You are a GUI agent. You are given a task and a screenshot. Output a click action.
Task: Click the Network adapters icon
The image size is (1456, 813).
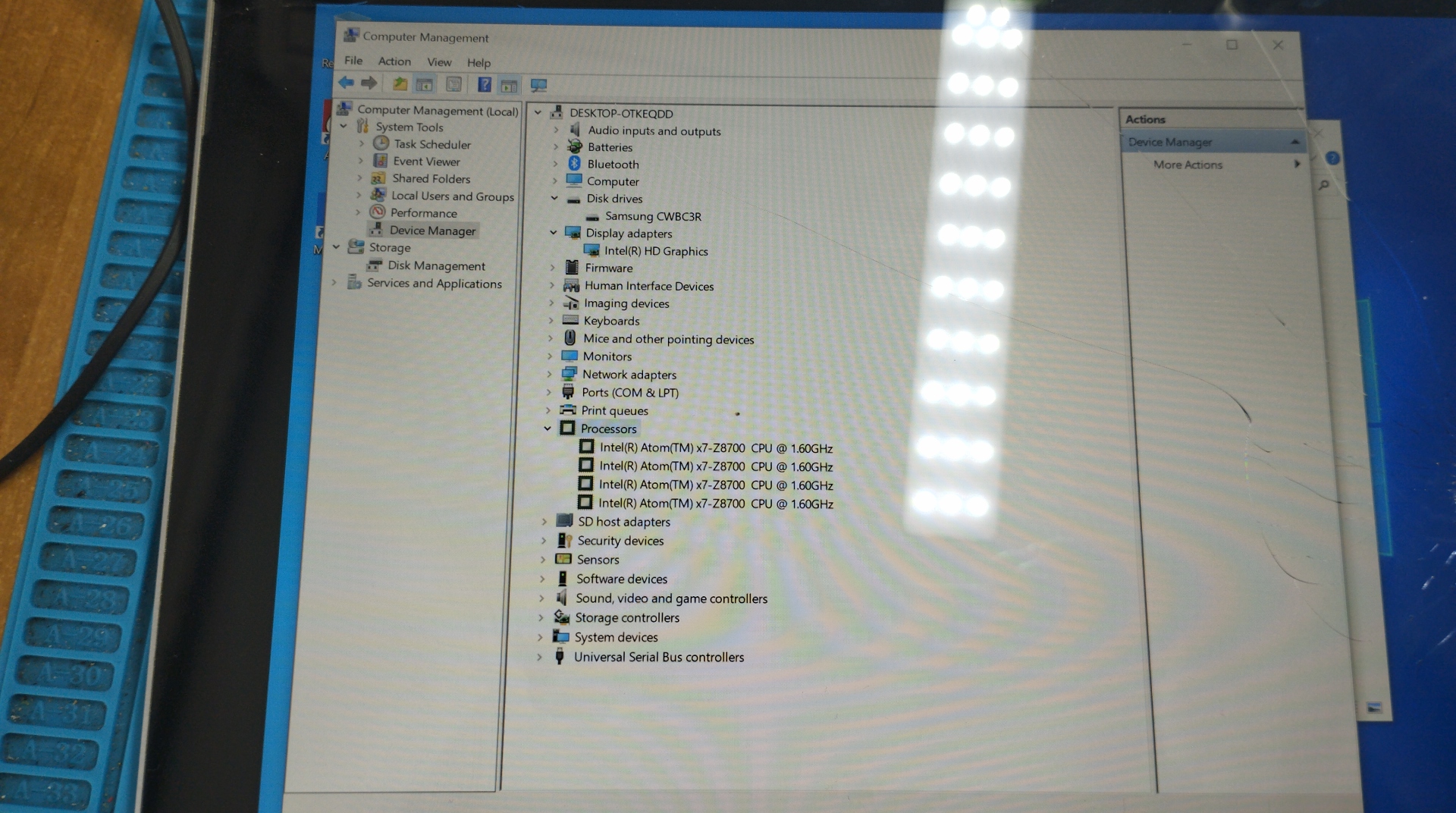click(x=570, y=373)
